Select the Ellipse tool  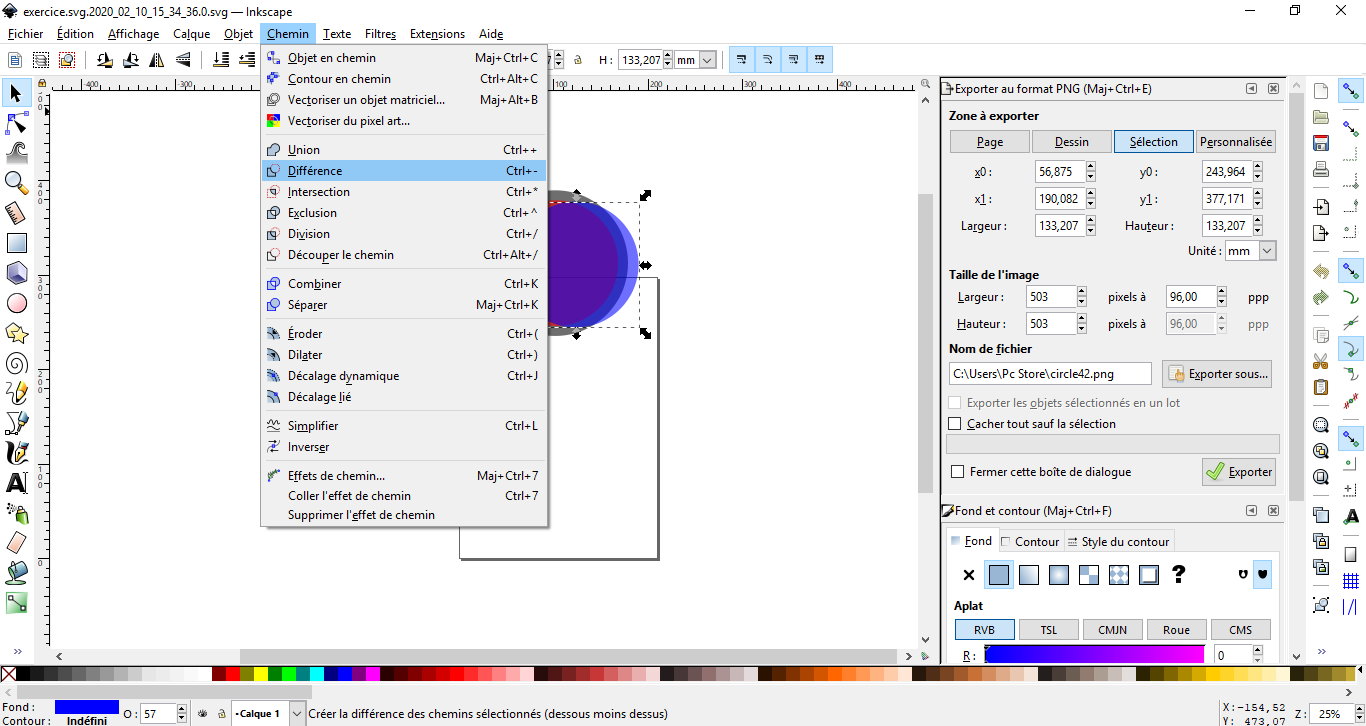coord(16,302)
